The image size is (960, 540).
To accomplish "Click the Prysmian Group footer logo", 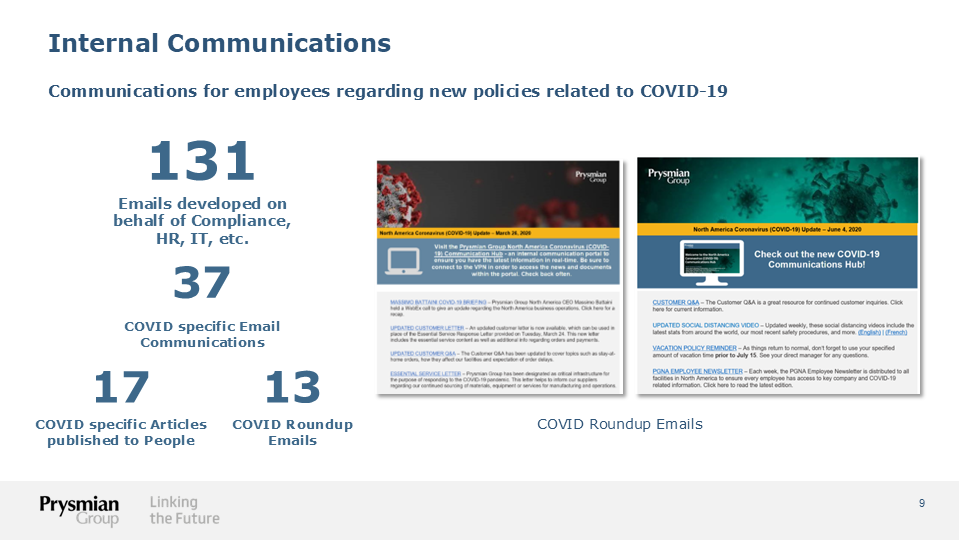I will [80, 510].
